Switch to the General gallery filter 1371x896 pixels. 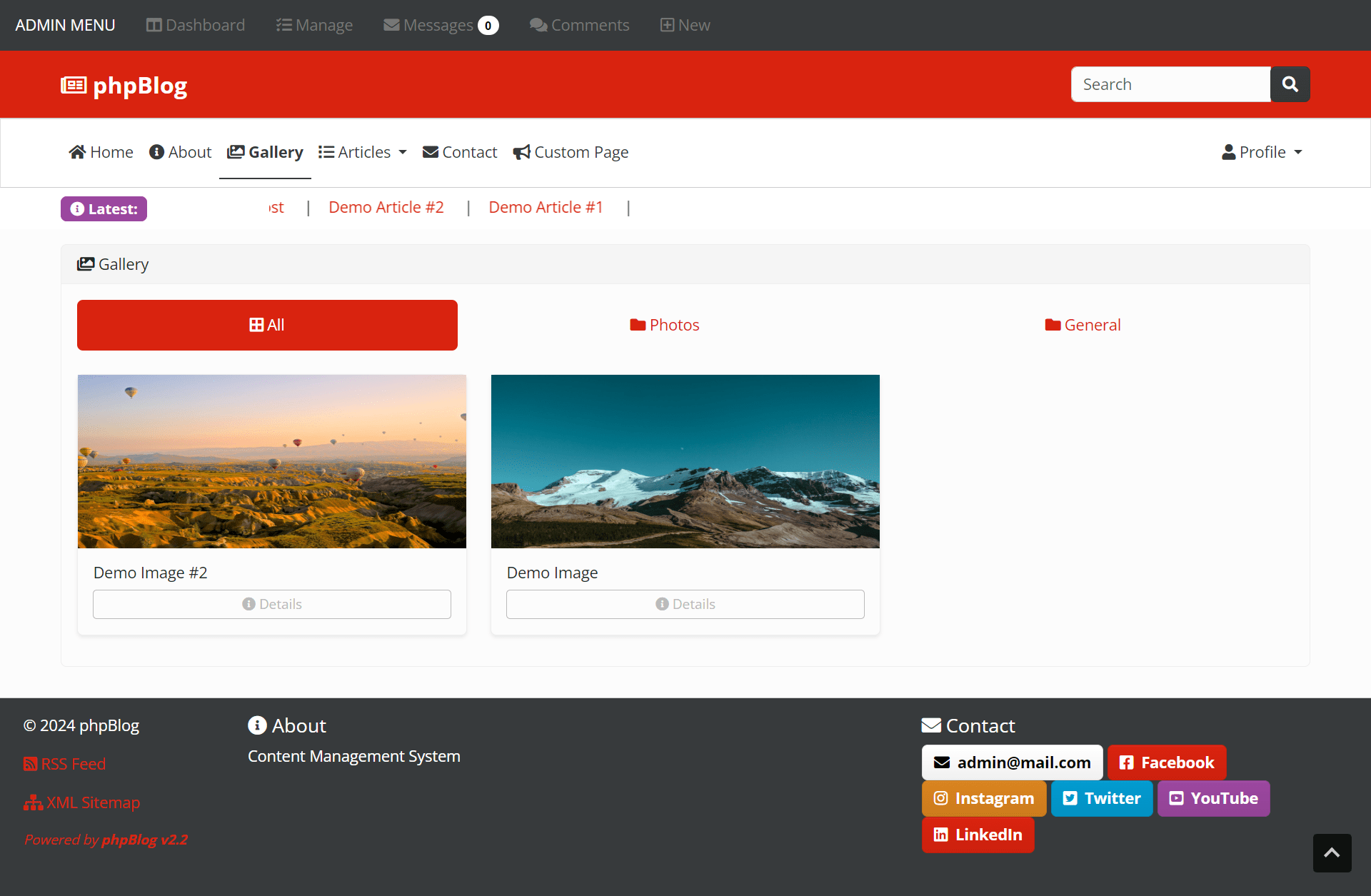[x=1083, y=325]
